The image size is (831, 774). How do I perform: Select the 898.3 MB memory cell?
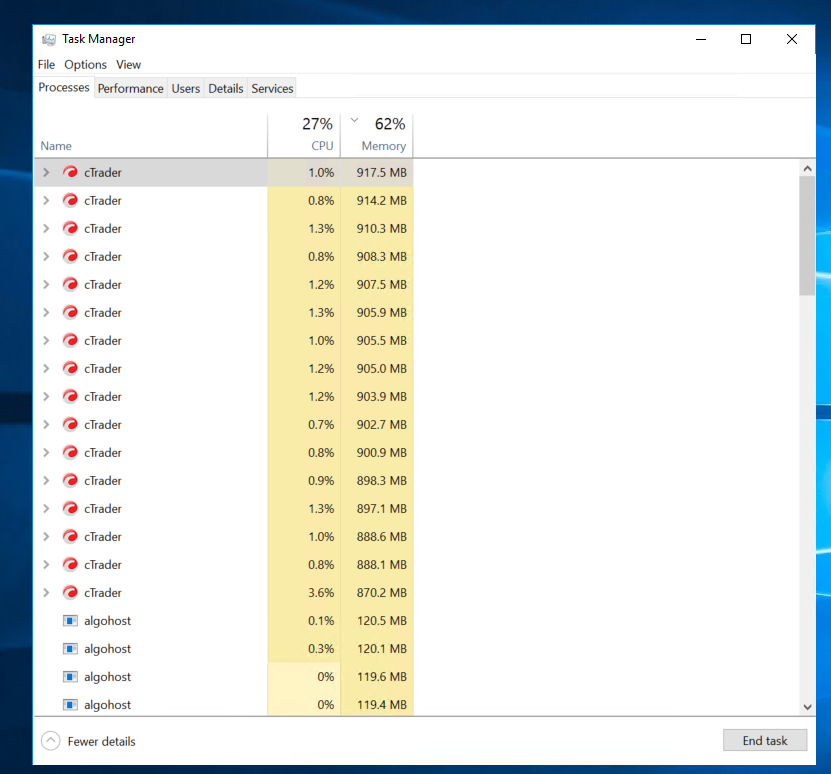coord(377,481)
